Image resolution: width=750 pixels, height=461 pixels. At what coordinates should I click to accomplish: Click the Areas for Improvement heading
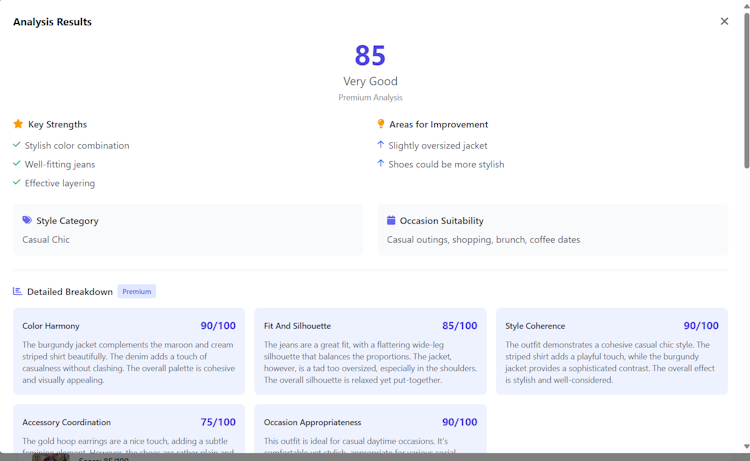tap(439, 124)
